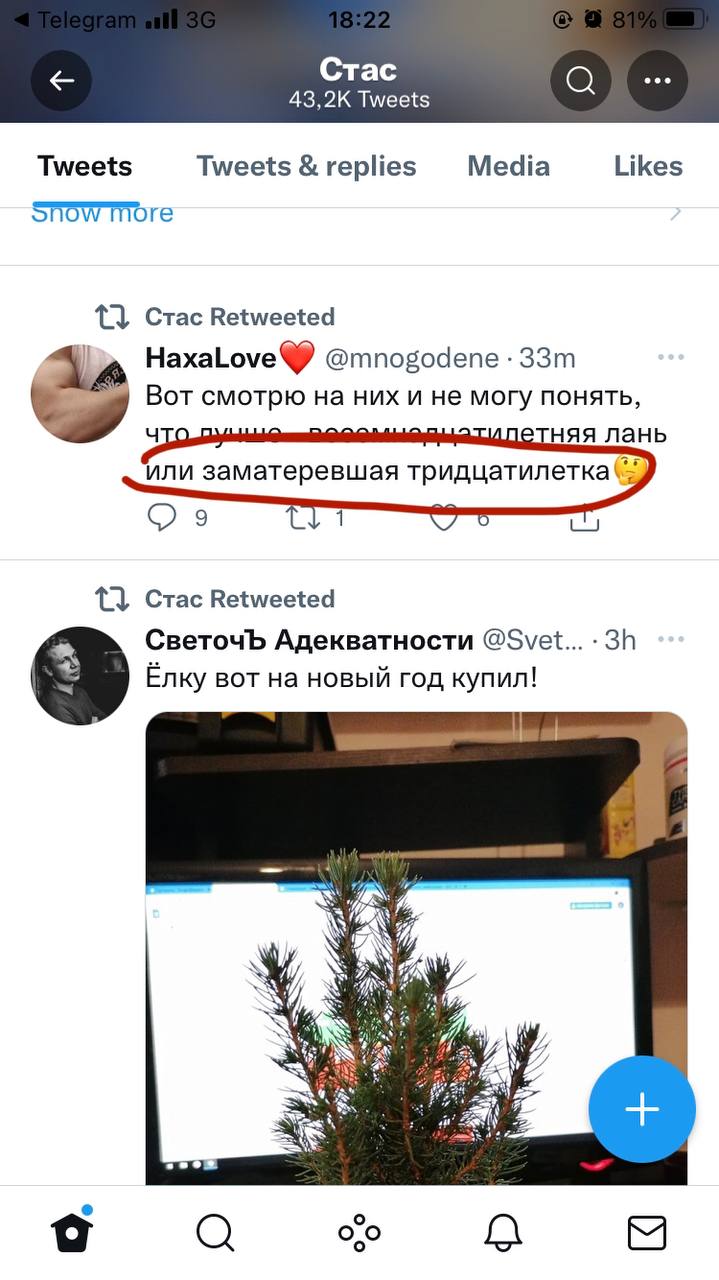Switch to Media tab

508,166
